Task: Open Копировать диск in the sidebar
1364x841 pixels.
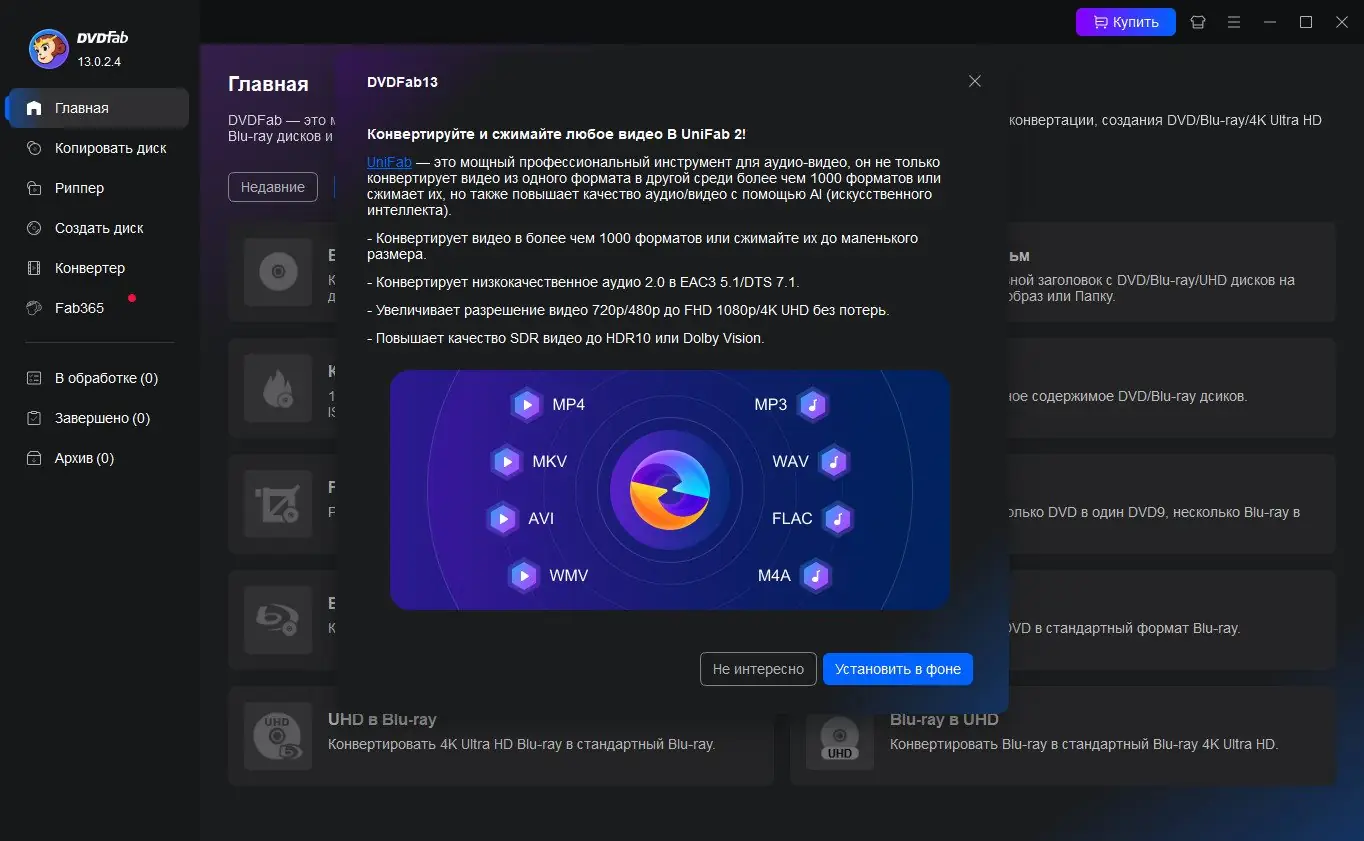Action: click(x=97, y=148)
